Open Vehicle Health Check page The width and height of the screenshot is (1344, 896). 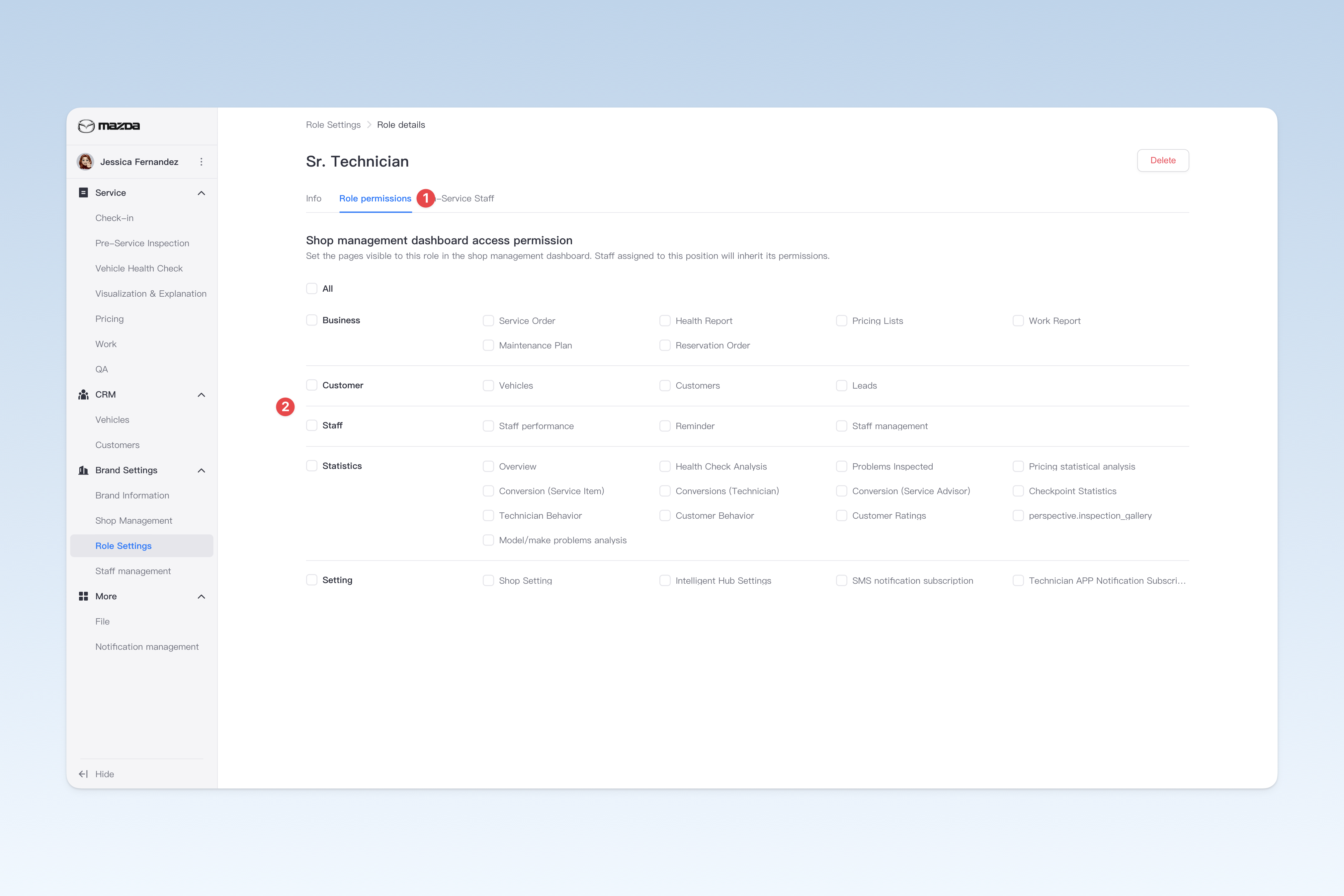coord(139,268)
